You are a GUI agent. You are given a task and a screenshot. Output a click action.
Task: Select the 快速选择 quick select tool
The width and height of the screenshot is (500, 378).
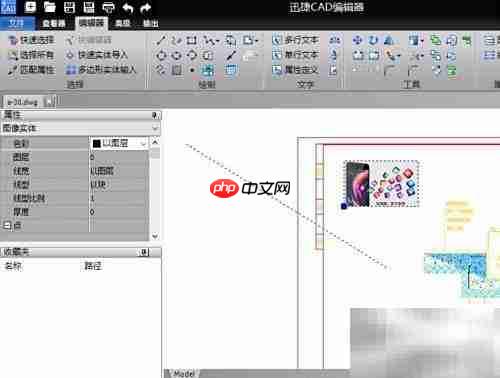click(x=31, y=40)
